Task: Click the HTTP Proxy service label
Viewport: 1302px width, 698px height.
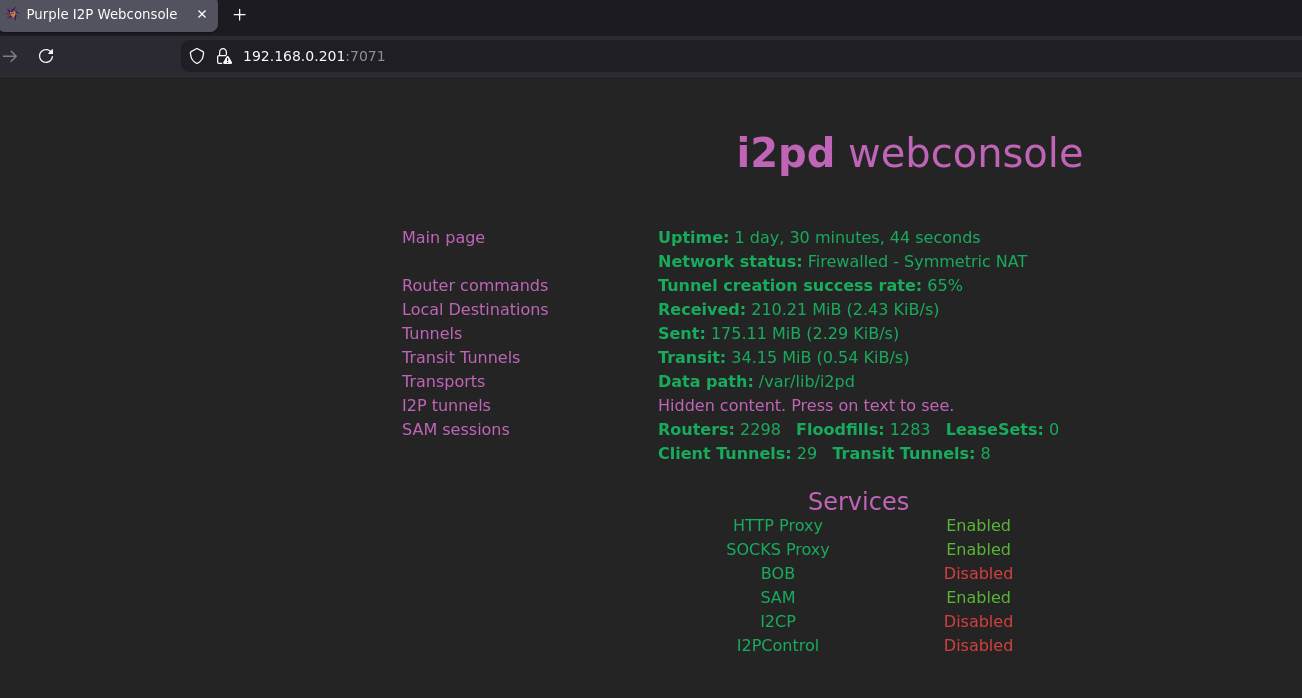Action: coord(778,526)
